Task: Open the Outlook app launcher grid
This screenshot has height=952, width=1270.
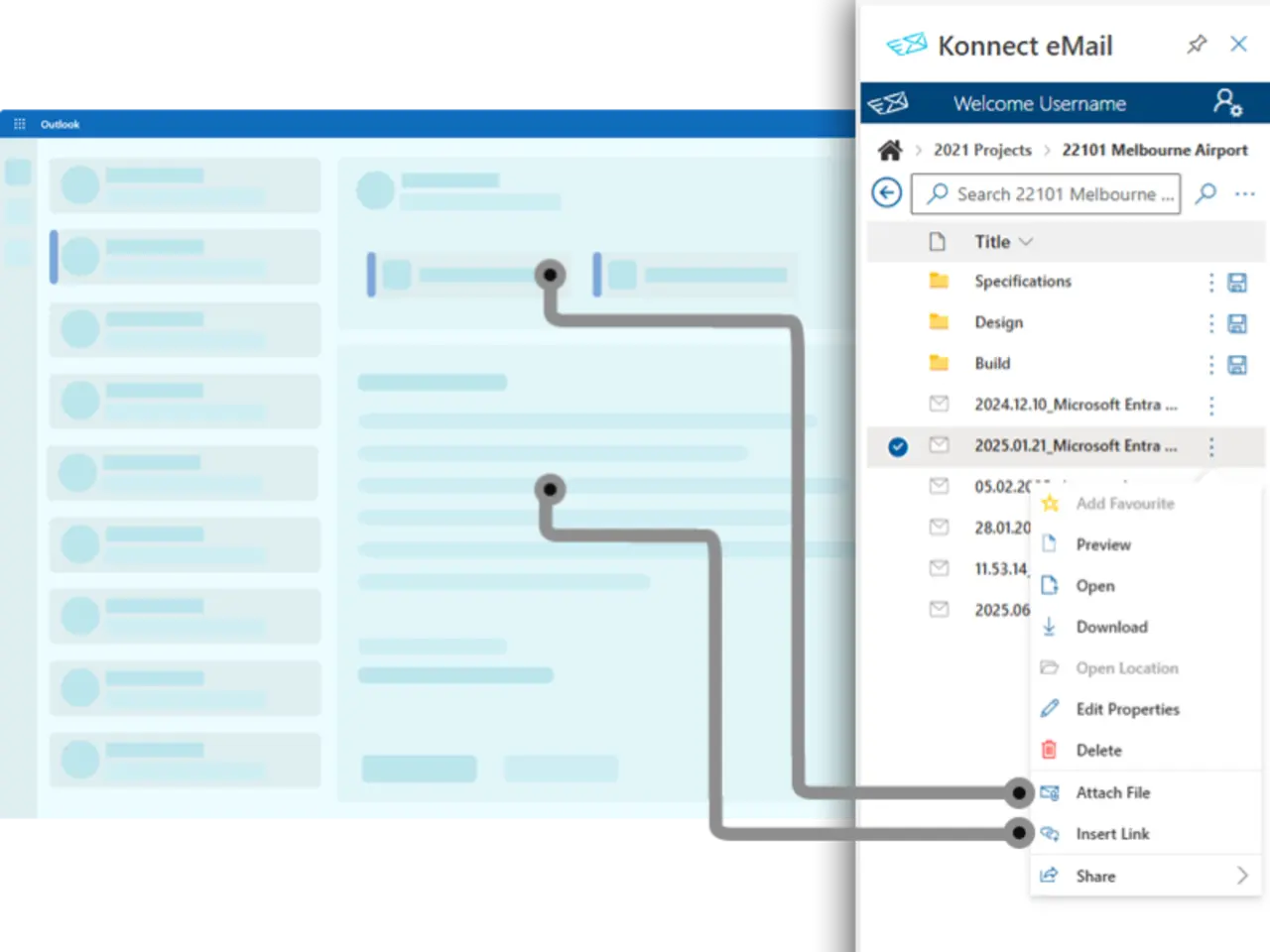Action: [x=19, y=124]
